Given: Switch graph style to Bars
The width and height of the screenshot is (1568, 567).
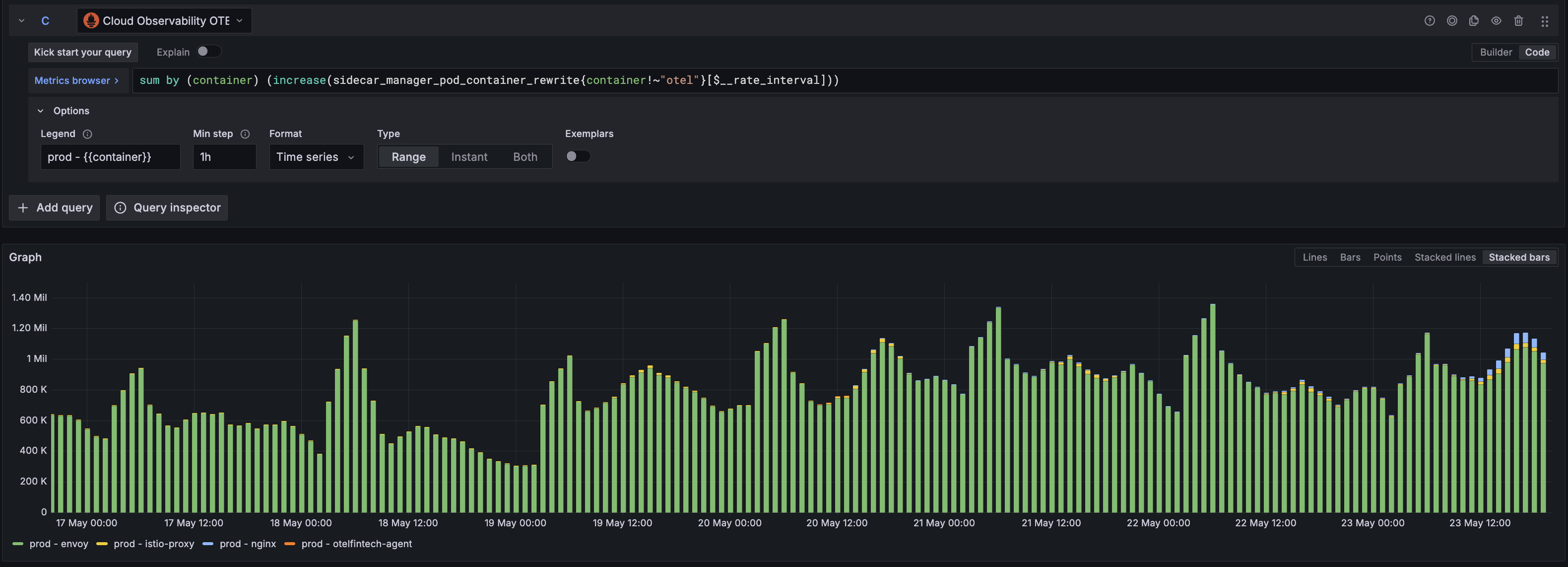Looking at the screenshot, I should pos(1350,258).
